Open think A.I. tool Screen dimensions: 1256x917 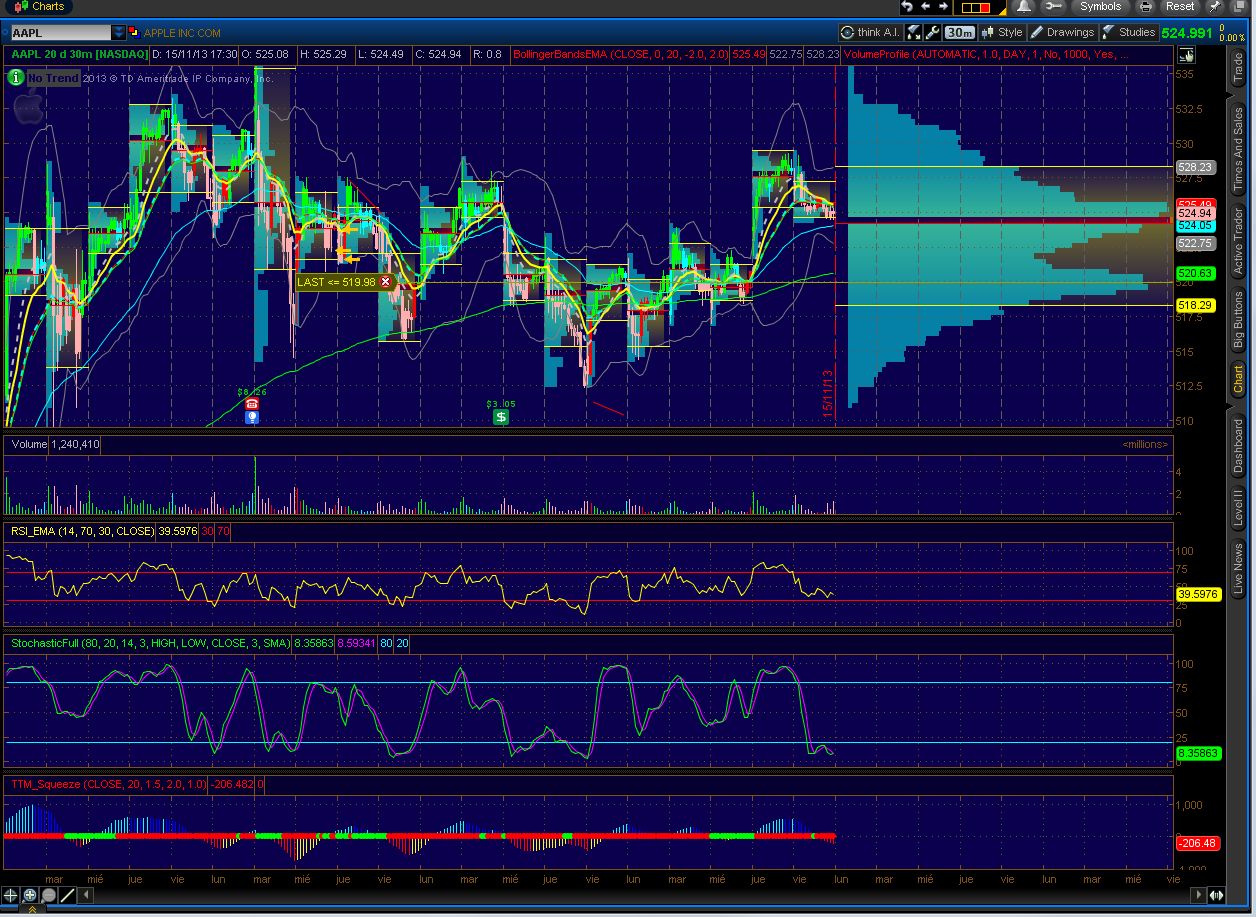click(x=871, y=32)
